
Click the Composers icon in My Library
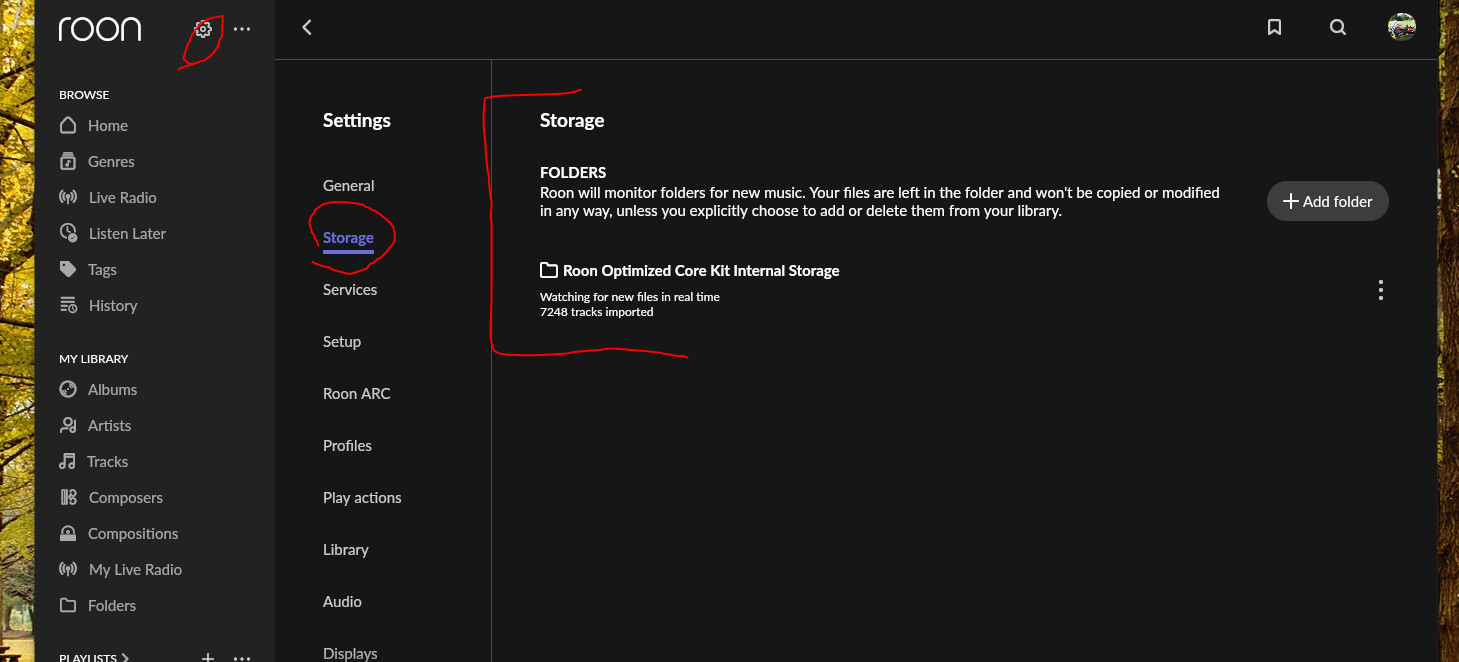(x=68, y=497)
